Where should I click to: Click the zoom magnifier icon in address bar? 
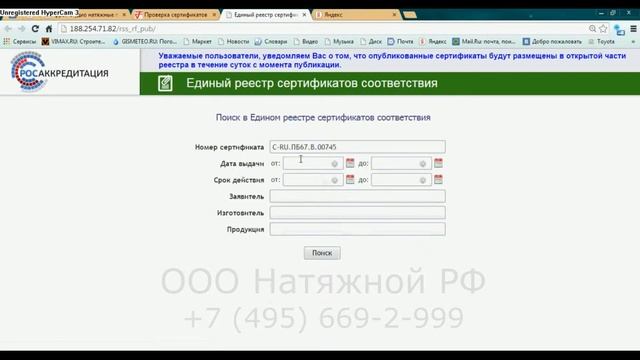click(x=592, y=29)
